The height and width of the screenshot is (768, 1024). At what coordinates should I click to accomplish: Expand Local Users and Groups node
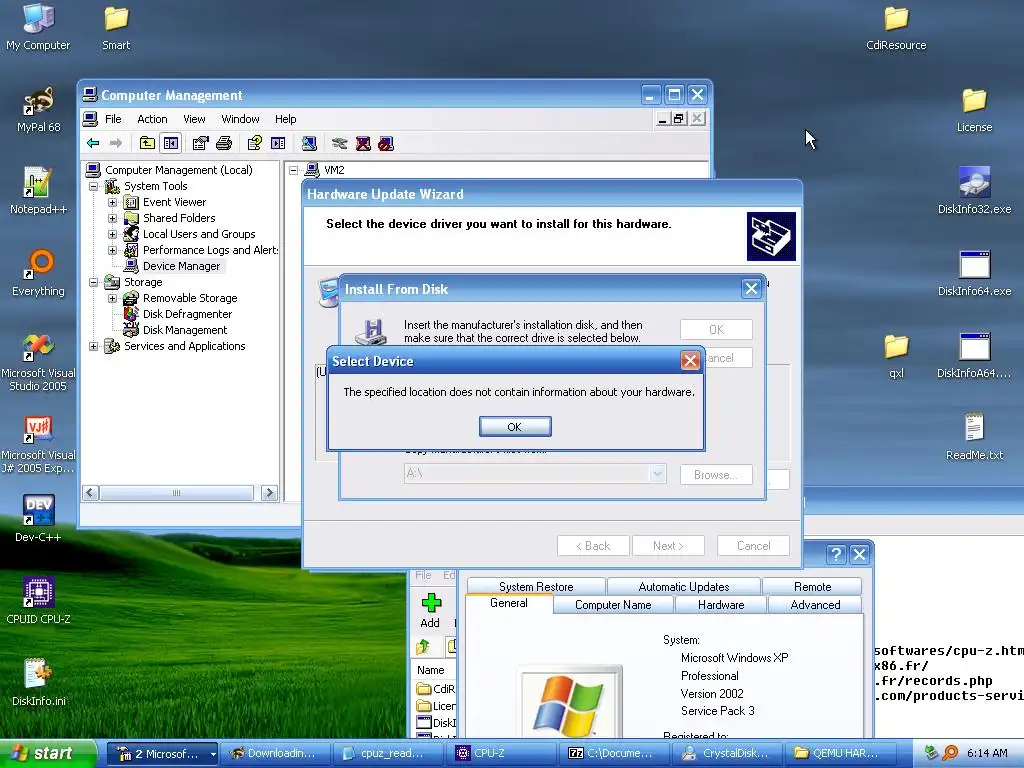(x=112, y=234)
